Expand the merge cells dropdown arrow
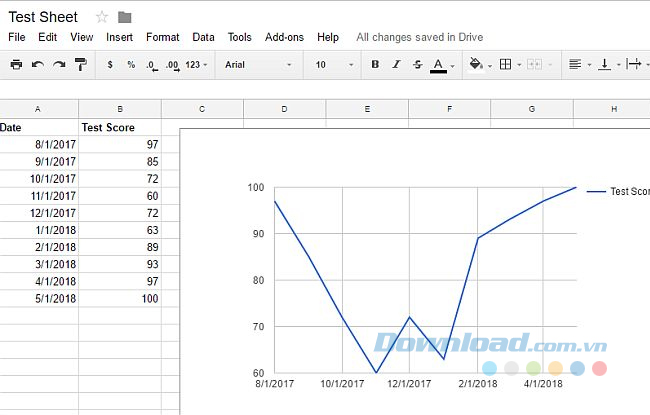This screenshot has width=650, height=415. coord(550,65)
